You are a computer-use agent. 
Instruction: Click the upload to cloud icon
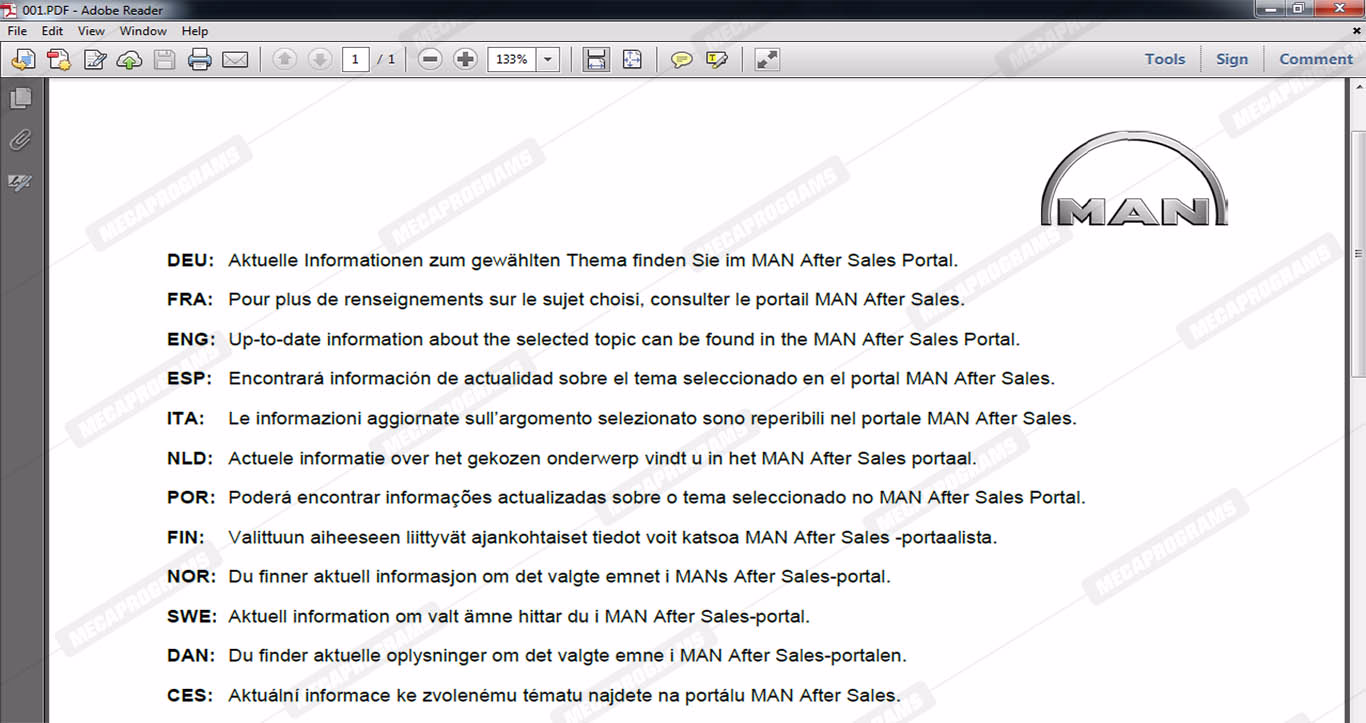pos(129,60)
